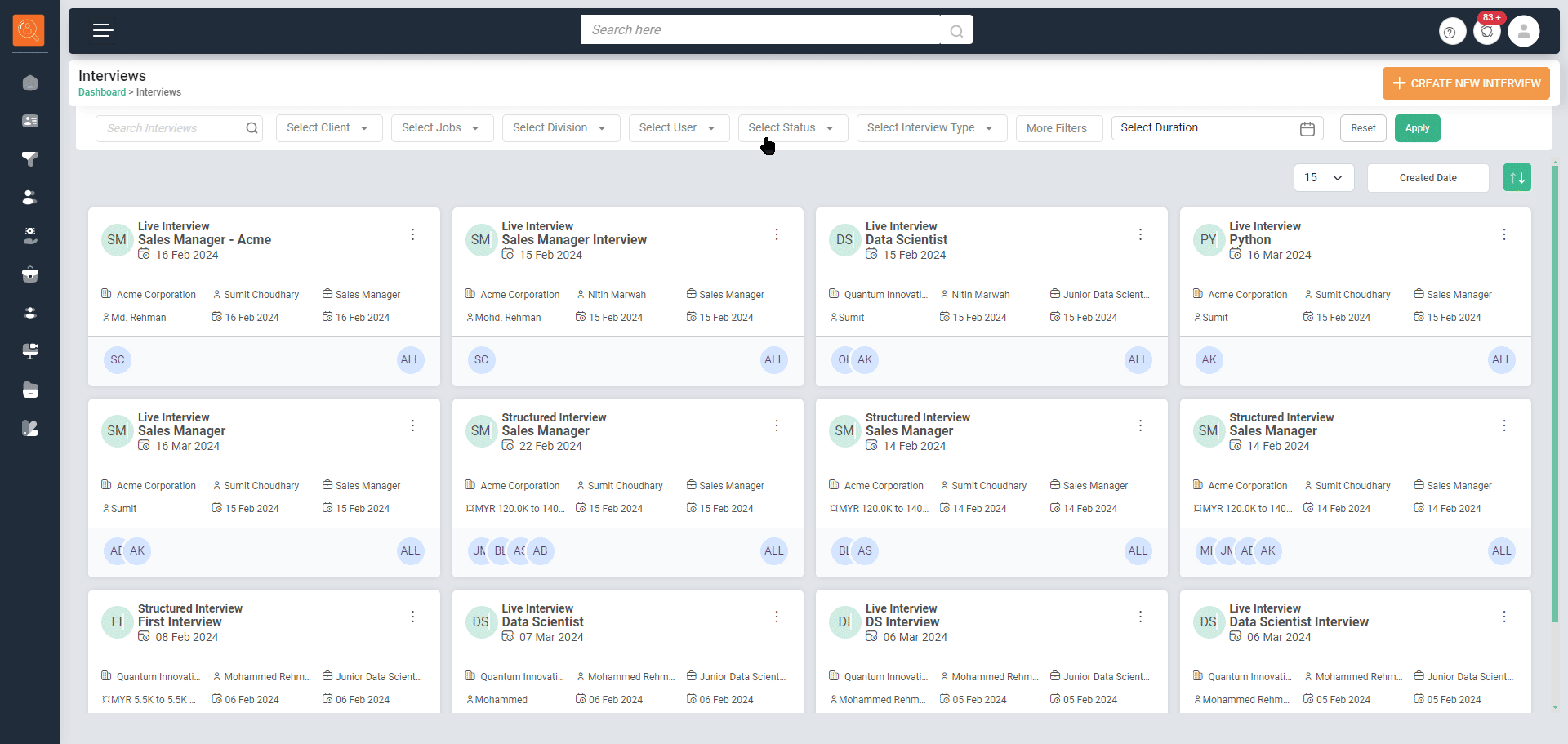Open options menu for Python interview card

1503,235
